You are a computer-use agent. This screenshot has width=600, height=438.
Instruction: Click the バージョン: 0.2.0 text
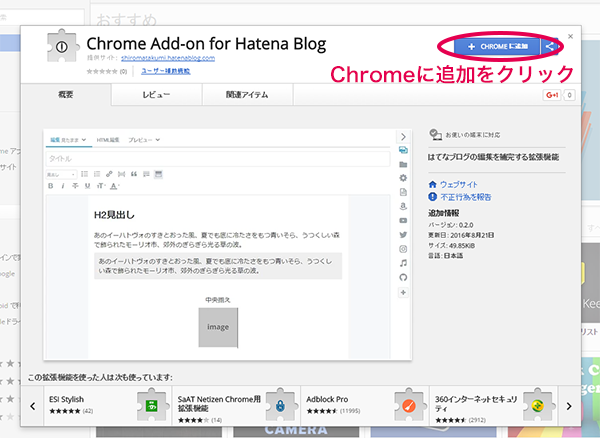click(450, 225)
